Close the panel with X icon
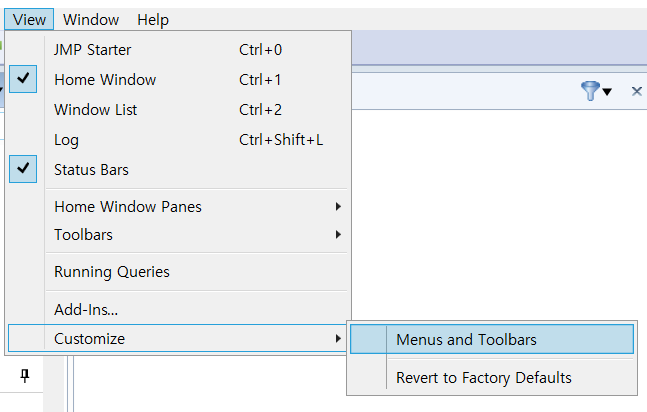The width and height of the screenshot is (647, 412). (637, 91)
